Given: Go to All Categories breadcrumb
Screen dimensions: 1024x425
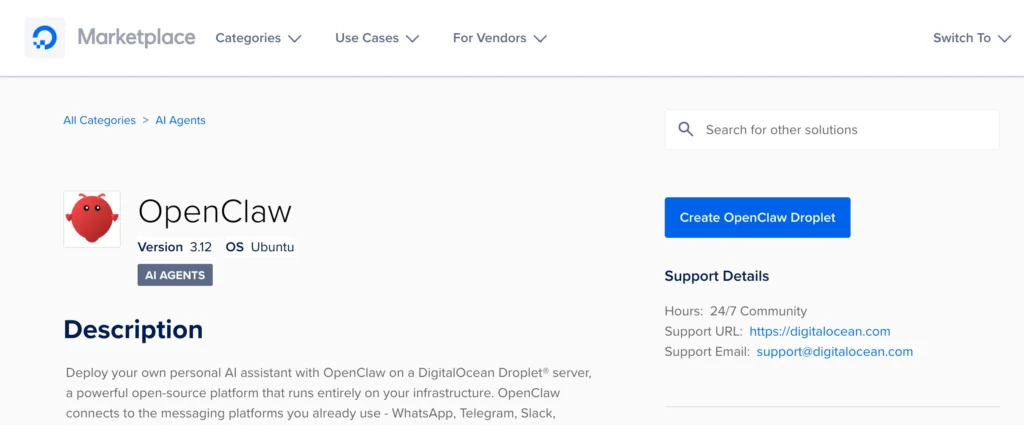Looking at the screenshot, I should coord(99,120).
